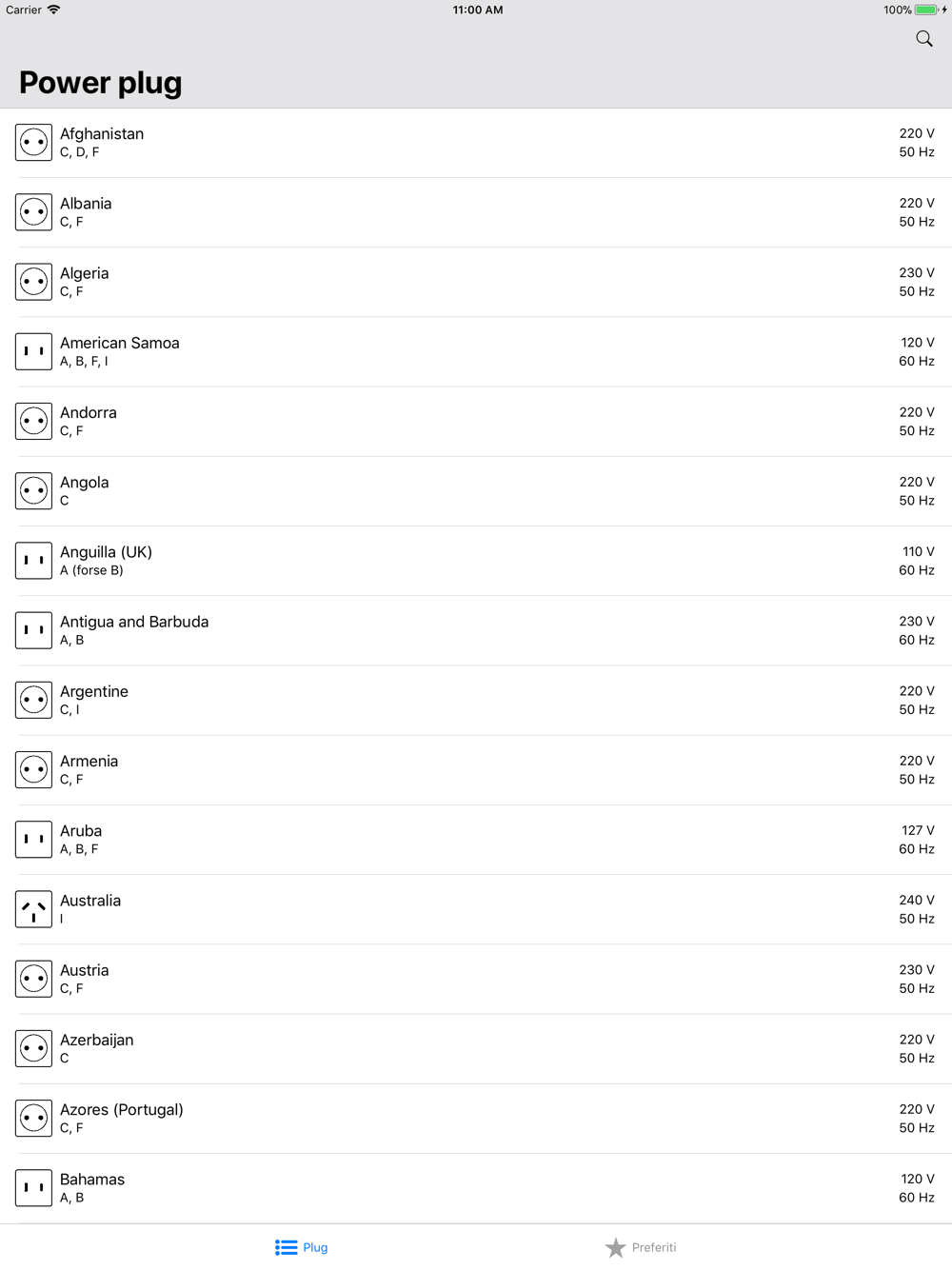The width and height of the screenshot is (952, 1270).
Task: Tap the Aruba plug icon
Action: 33,840
